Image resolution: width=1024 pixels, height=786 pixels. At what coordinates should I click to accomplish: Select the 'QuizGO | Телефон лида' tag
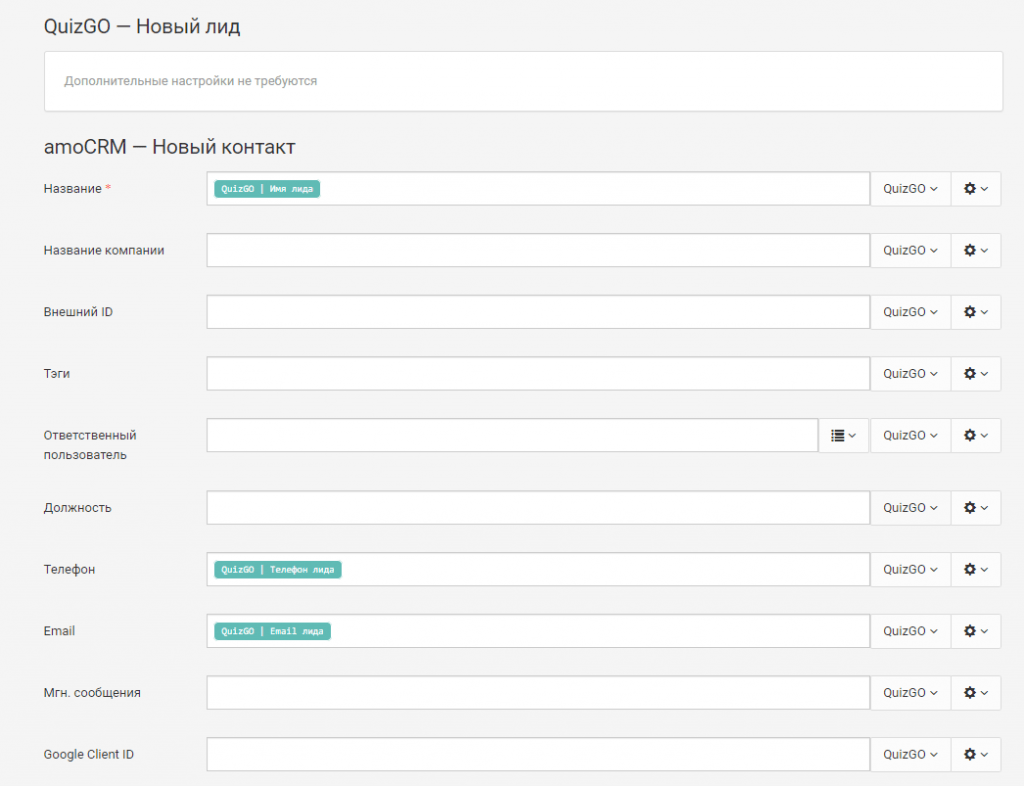coord(277,570)
